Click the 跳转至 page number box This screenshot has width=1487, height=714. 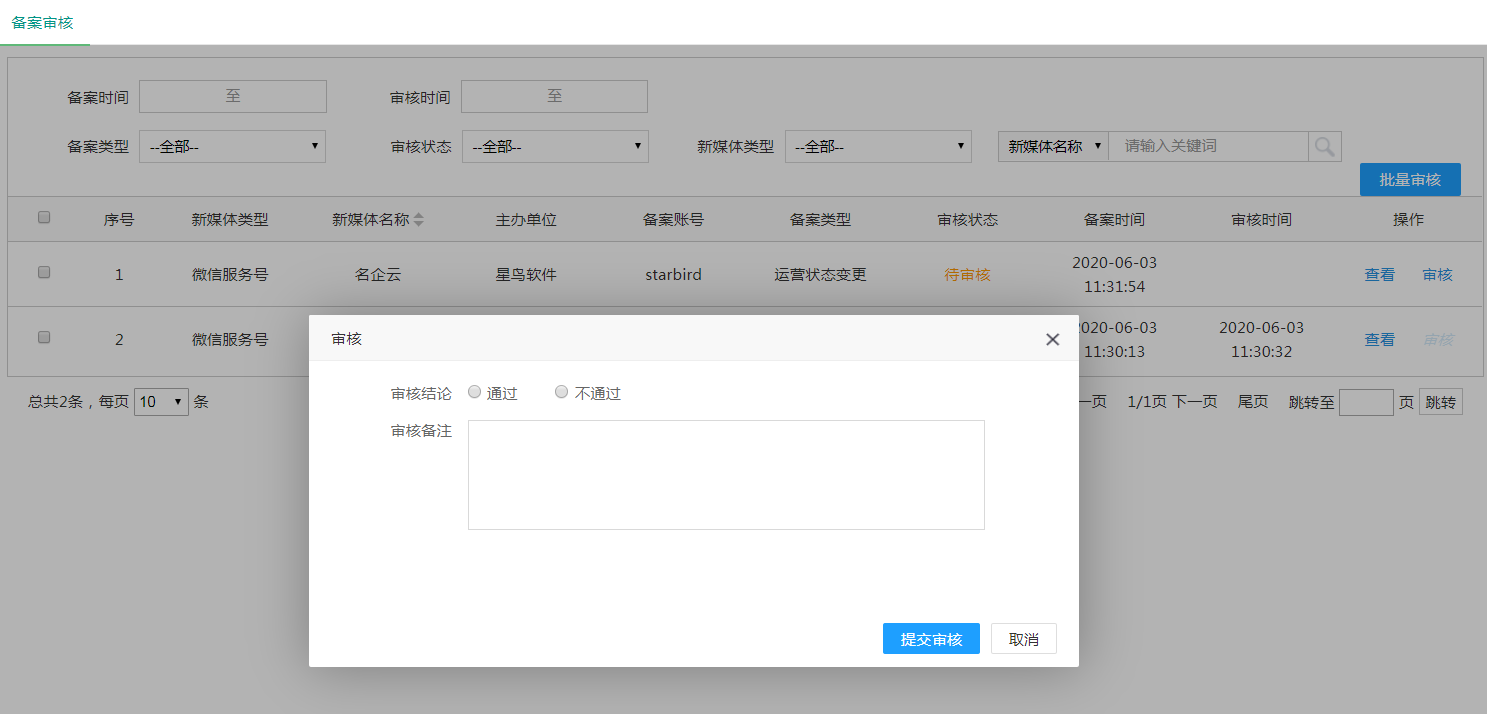tap(1366, 403)
